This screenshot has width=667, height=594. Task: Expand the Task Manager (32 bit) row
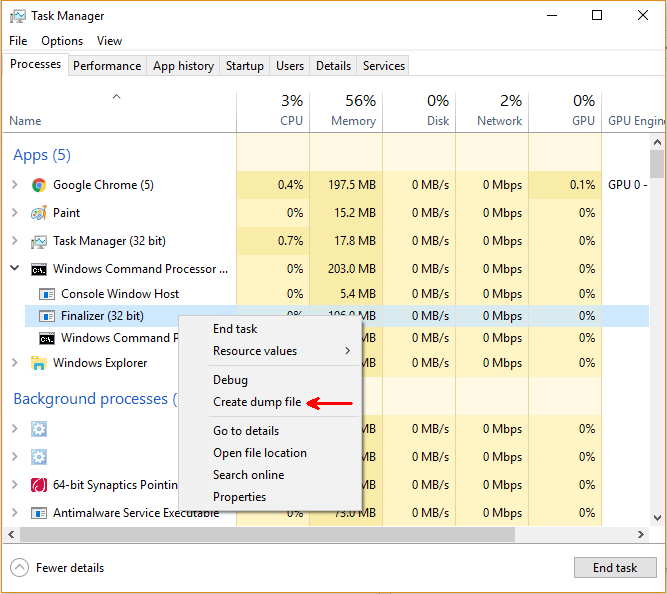point(14,241)
